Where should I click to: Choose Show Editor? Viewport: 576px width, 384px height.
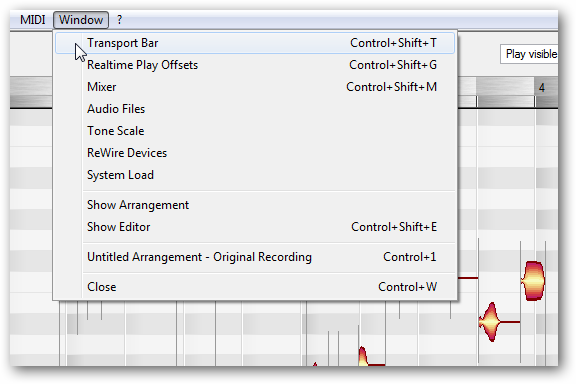click(255, 227)
